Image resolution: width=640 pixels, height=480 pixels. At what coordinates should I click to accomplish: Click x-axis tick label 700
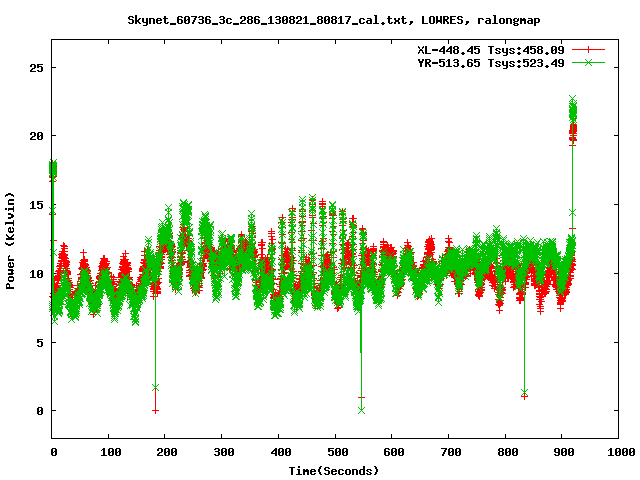pyautogui.click(x=451, y=452)
